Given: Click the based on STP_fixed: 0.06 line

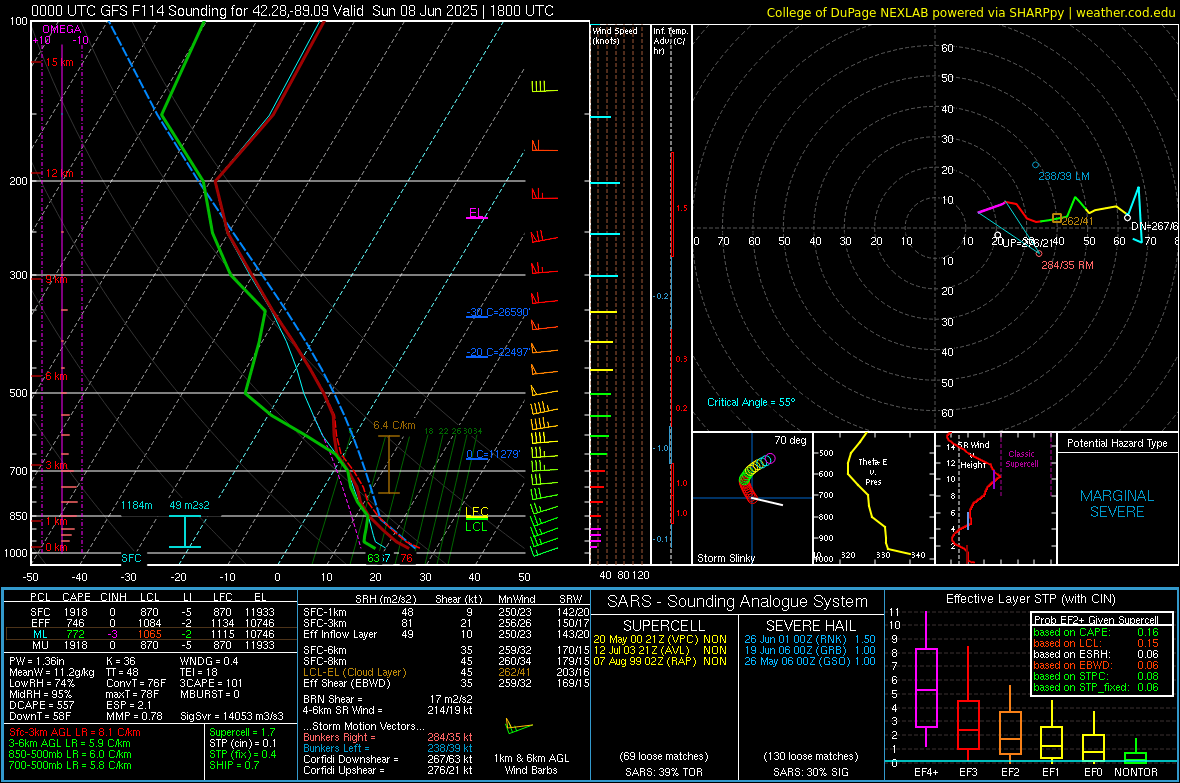Looking at the screenshot, I should 1096,687.
